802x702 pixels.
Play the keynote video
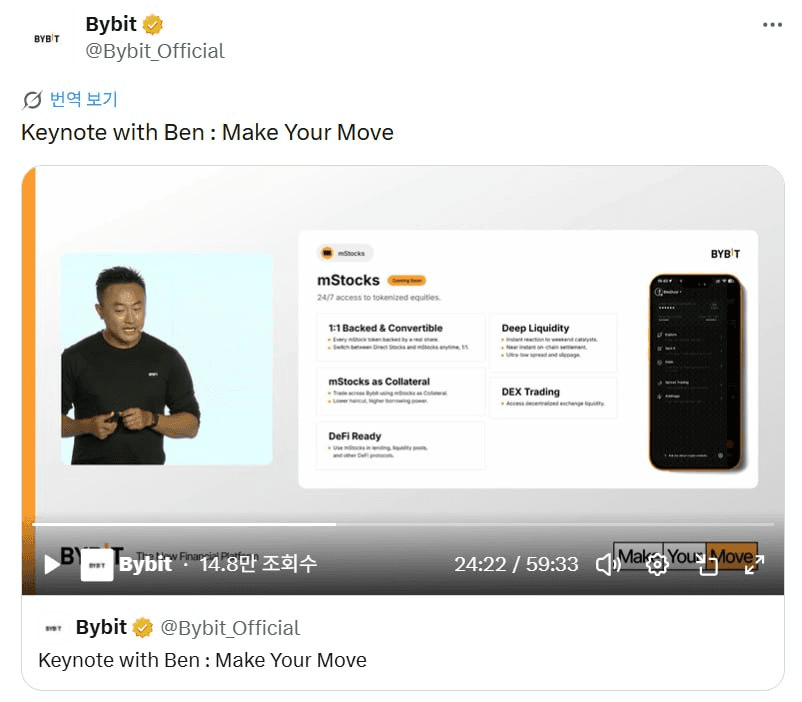[52, 564]
